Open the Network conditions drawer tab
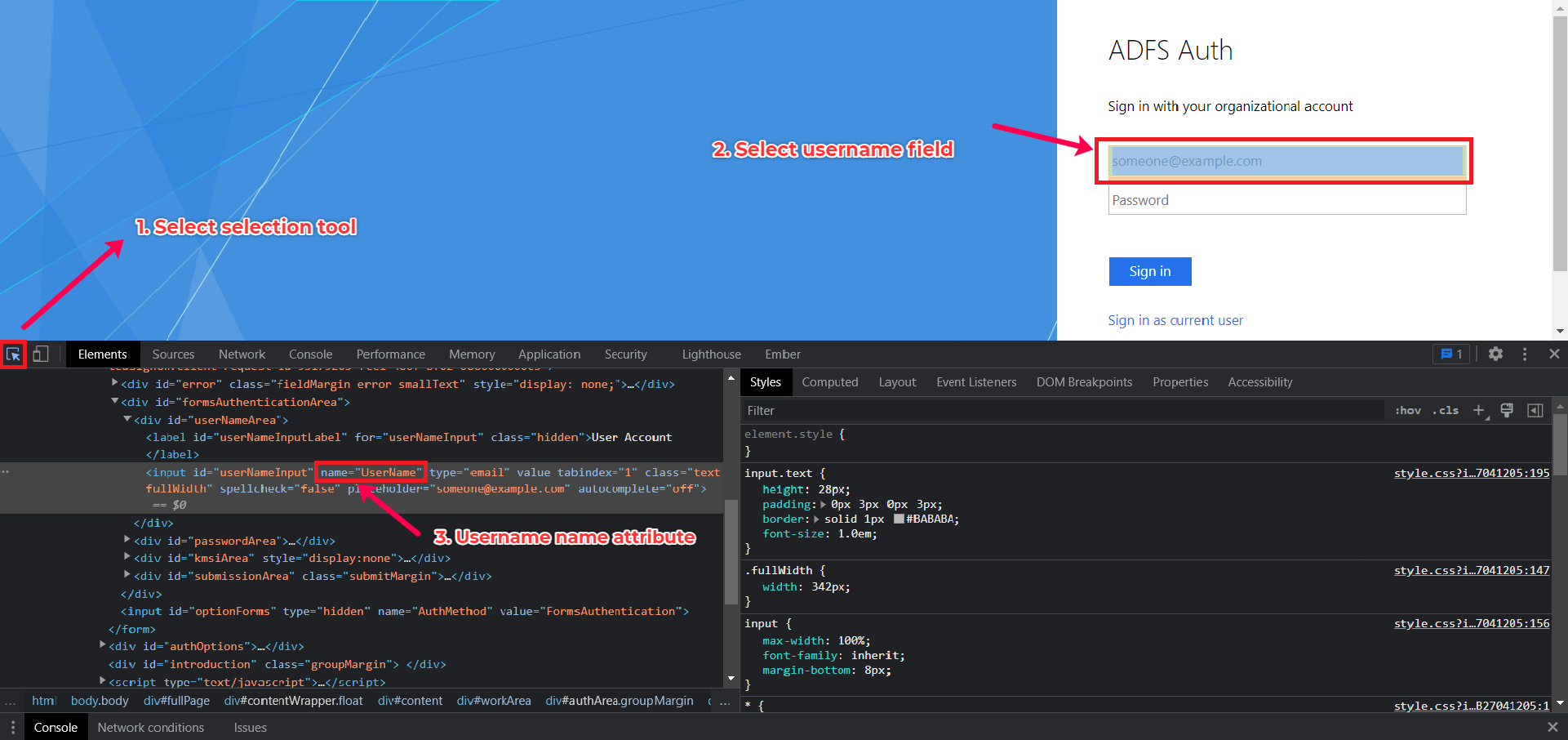Image resolution: width=1568 pixels, height=740 pixels. 151,728
